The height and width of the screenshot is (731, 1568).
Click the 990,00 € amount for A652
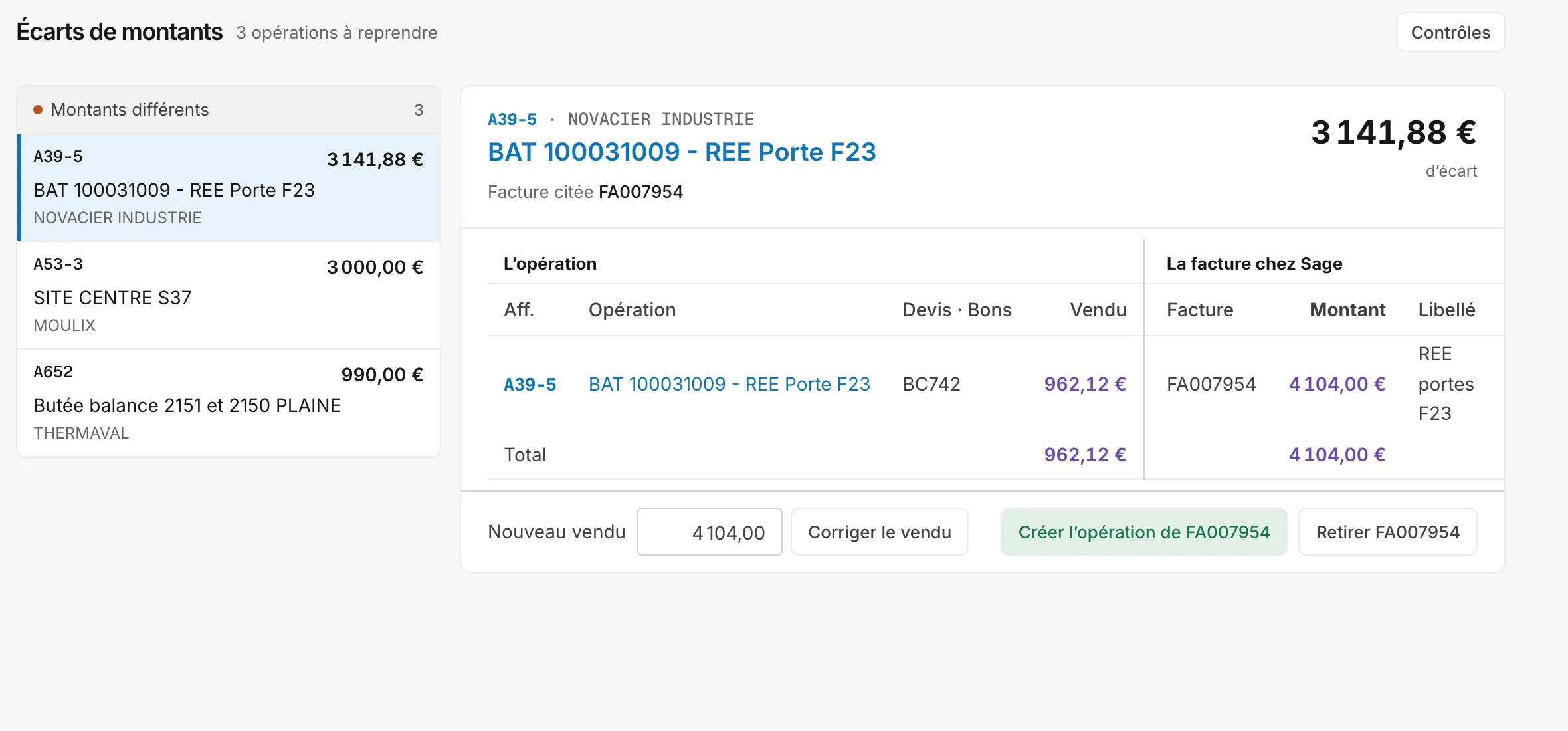point(382,375)
